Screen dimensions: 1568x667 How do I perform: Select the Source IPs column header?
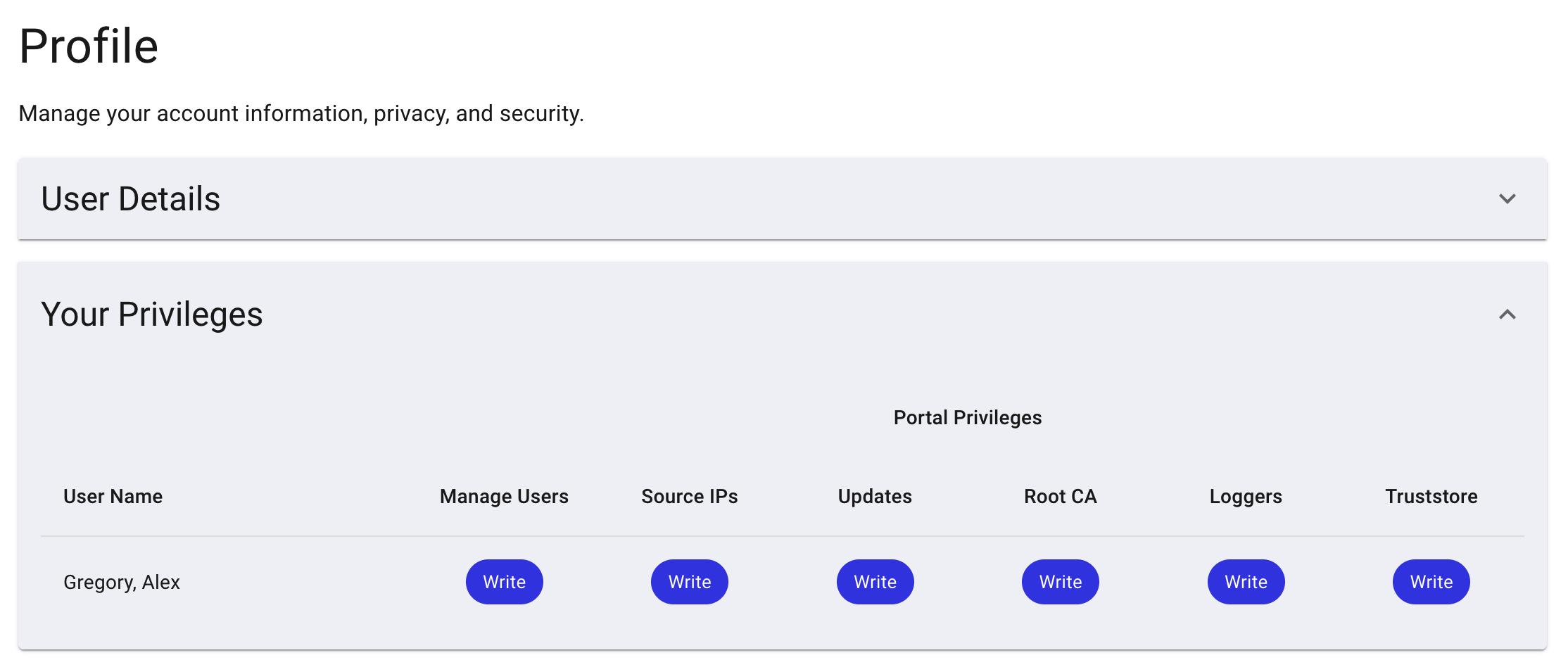click(689, 497)
